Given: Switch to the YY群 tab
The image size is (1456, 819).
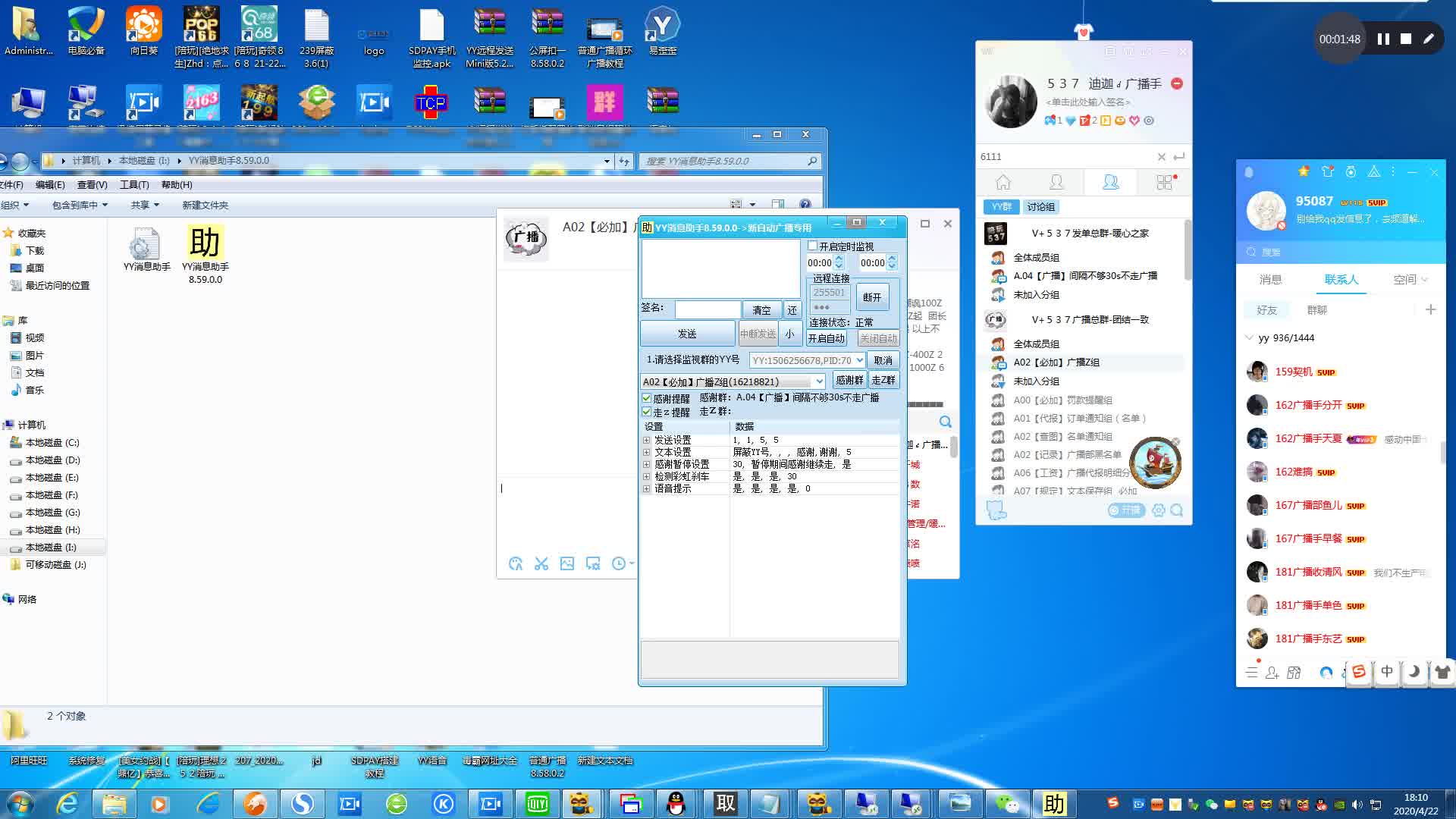Looking at the screenshot, I should click(x=1001, y=207).
